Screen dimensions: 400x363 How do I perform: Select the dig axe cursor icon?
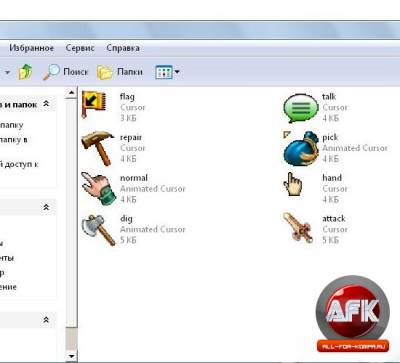coord(98,230)
